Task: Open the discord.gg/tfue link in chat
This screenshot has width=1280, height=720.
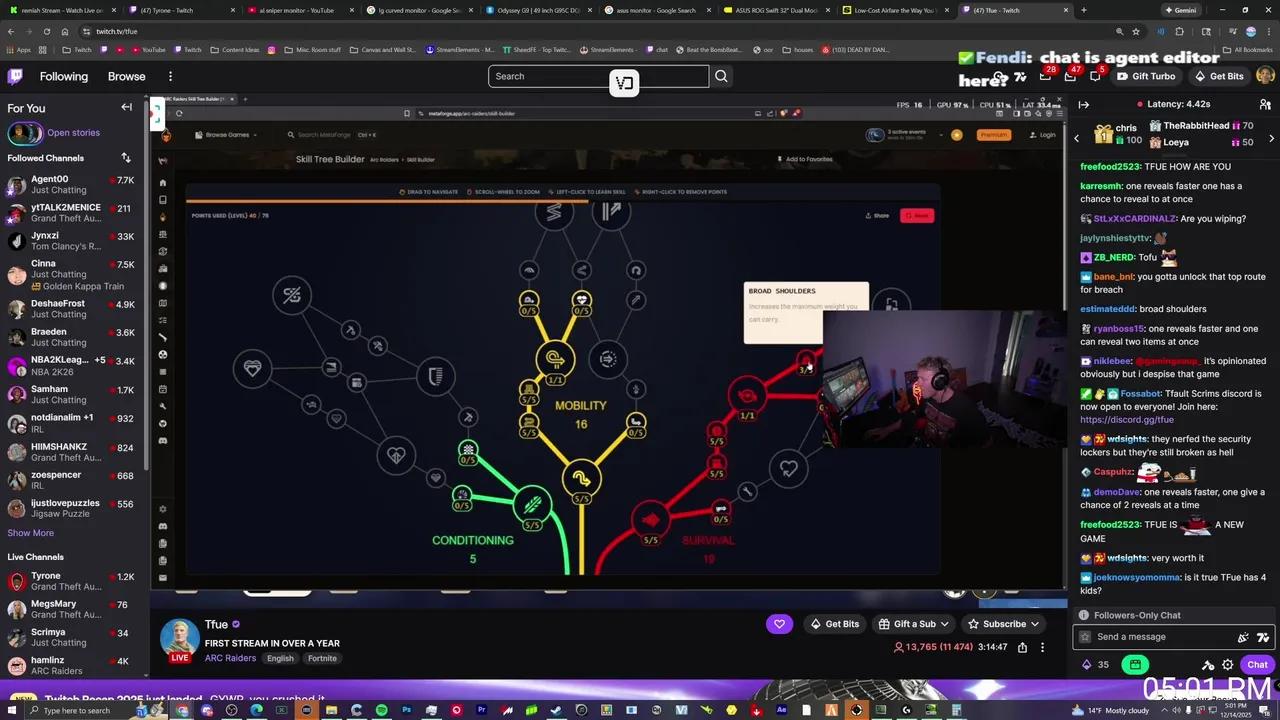Action: (1127, 420)
